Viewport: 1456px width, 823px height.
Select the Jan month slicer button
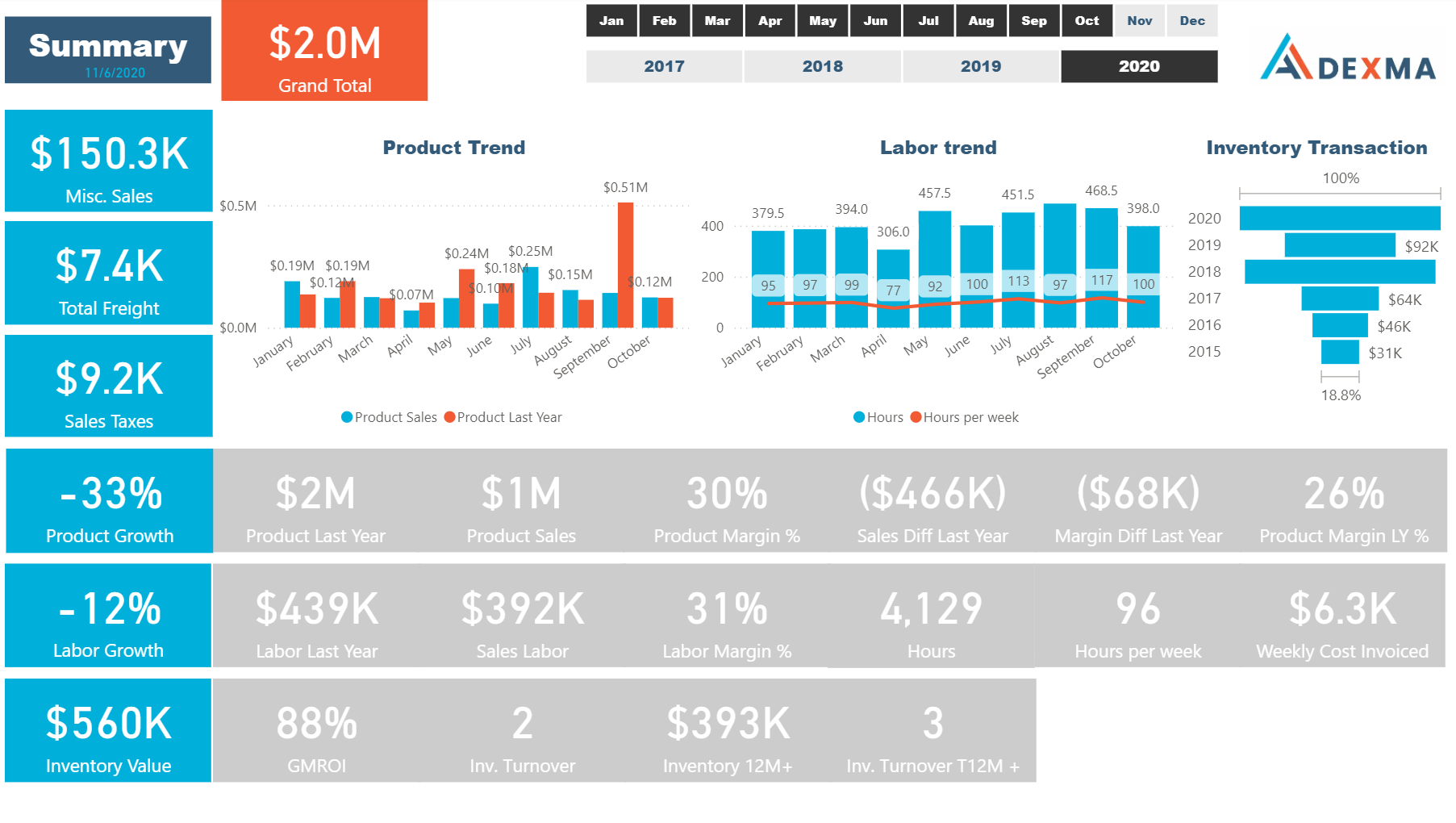point(611,21)
